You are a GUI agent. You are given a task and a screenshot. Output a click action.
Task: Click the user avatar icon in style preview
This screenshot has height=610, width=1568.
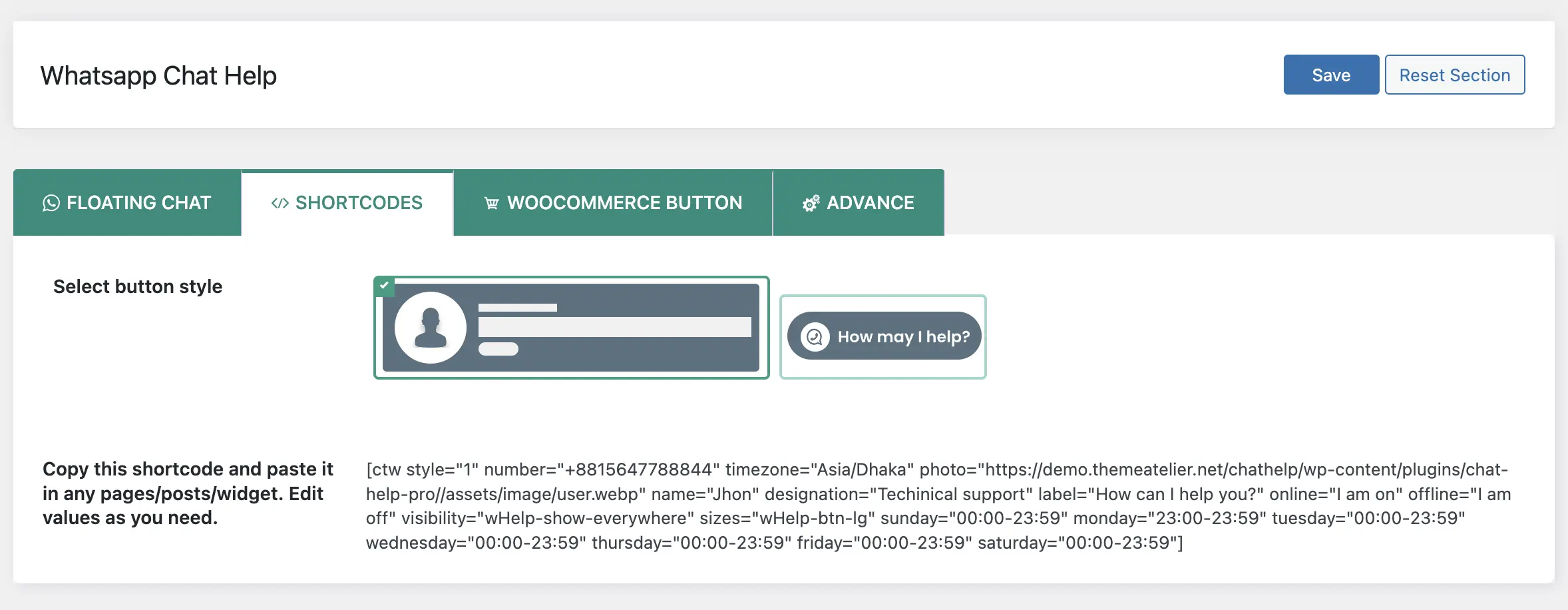pyautogui.click(x=431, y=328)
